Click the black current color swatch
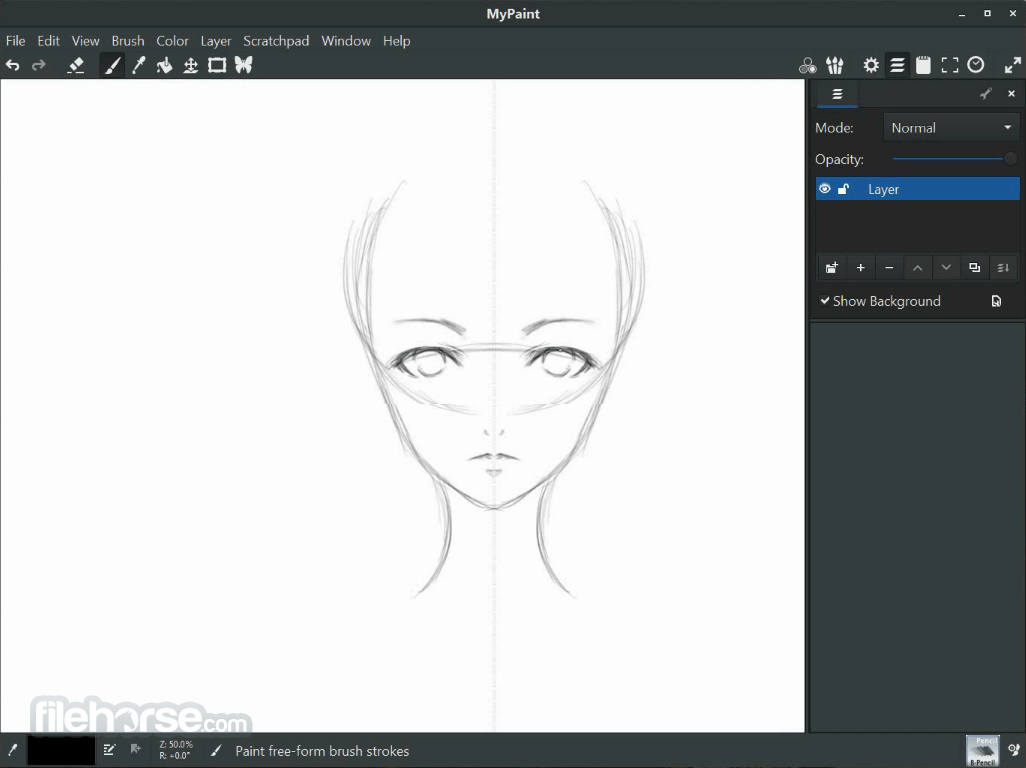Viewport: 1026px width, 768px height. pos(61,750)
